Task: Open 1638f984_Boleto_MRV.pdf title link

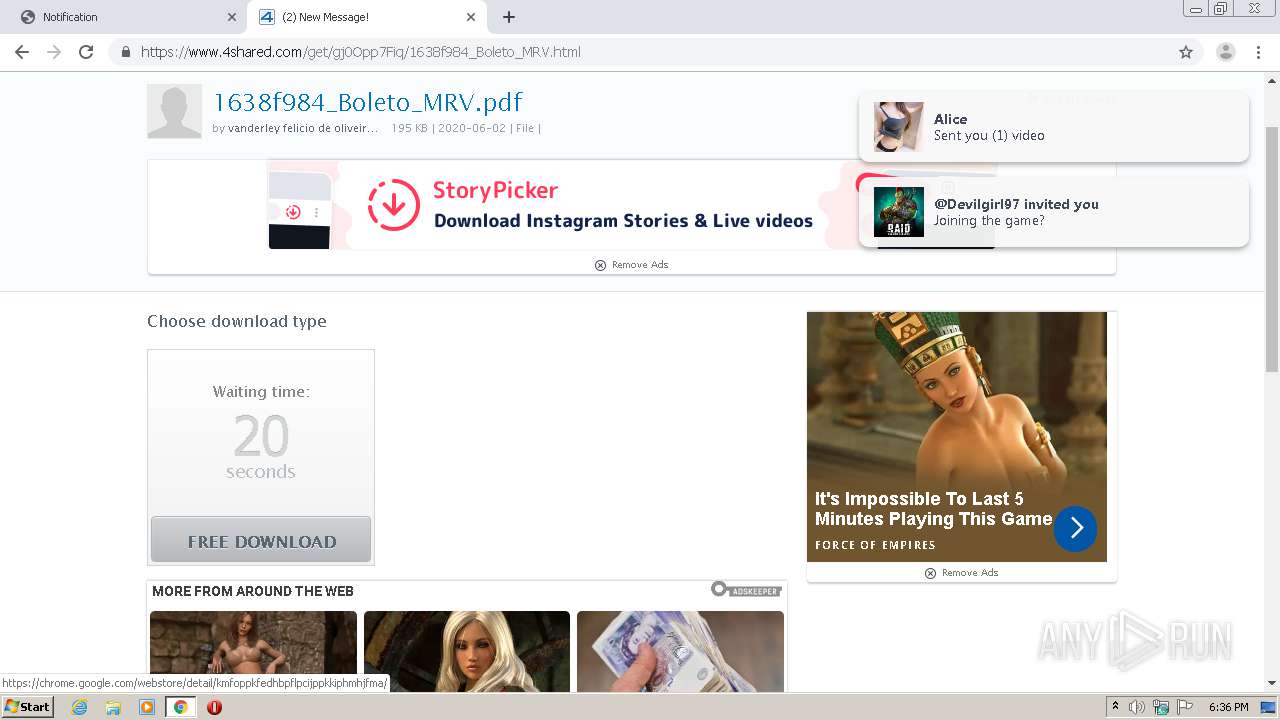Action: pos(367,102)
